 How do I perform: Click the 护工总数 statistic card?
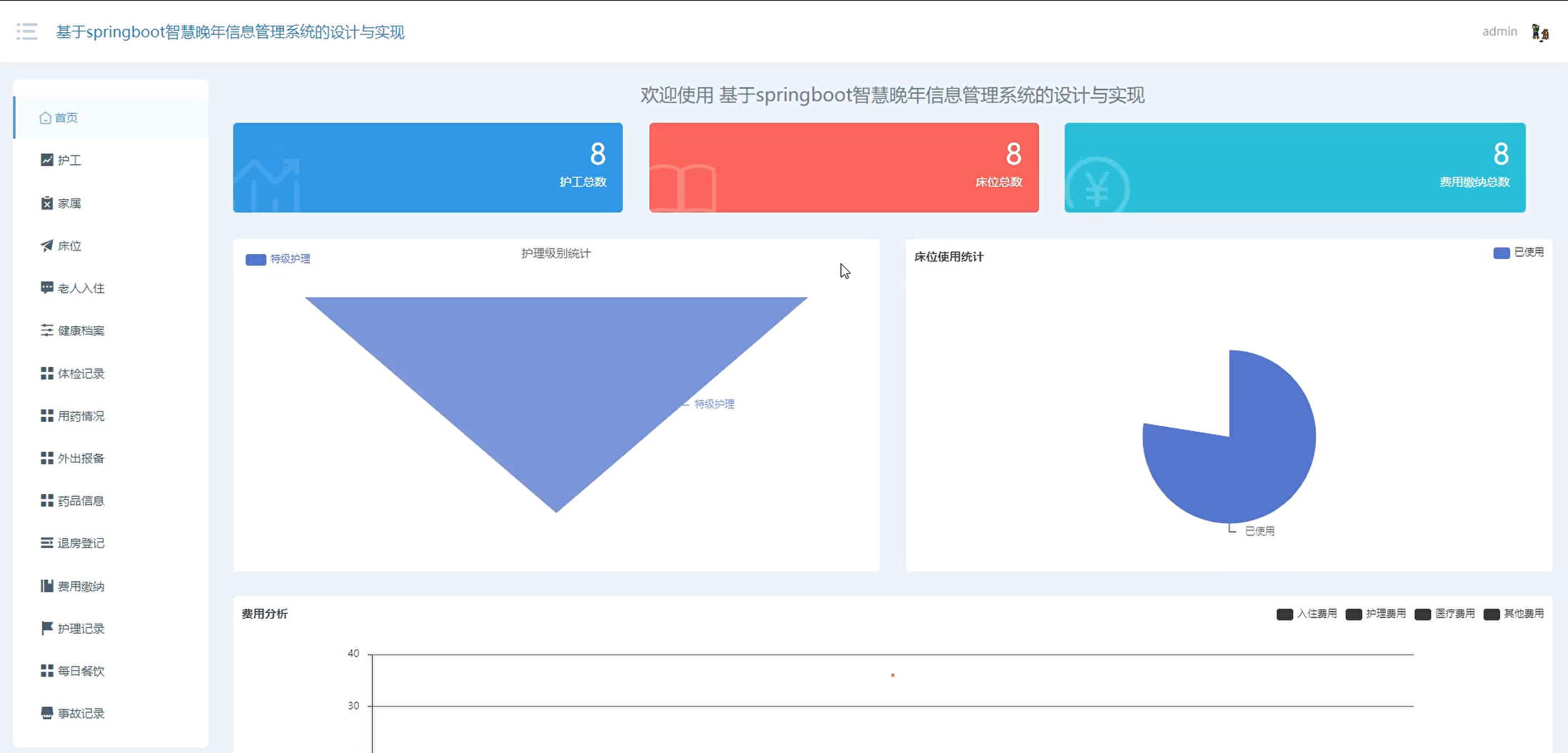click(x=428, y=168)
